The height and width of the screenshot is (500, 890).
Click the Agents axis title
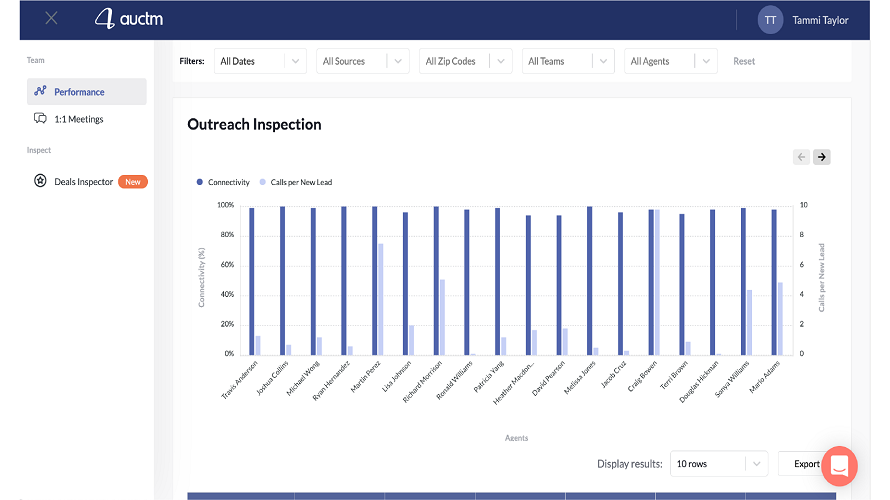pyautogui.click(x=516, y=438)
